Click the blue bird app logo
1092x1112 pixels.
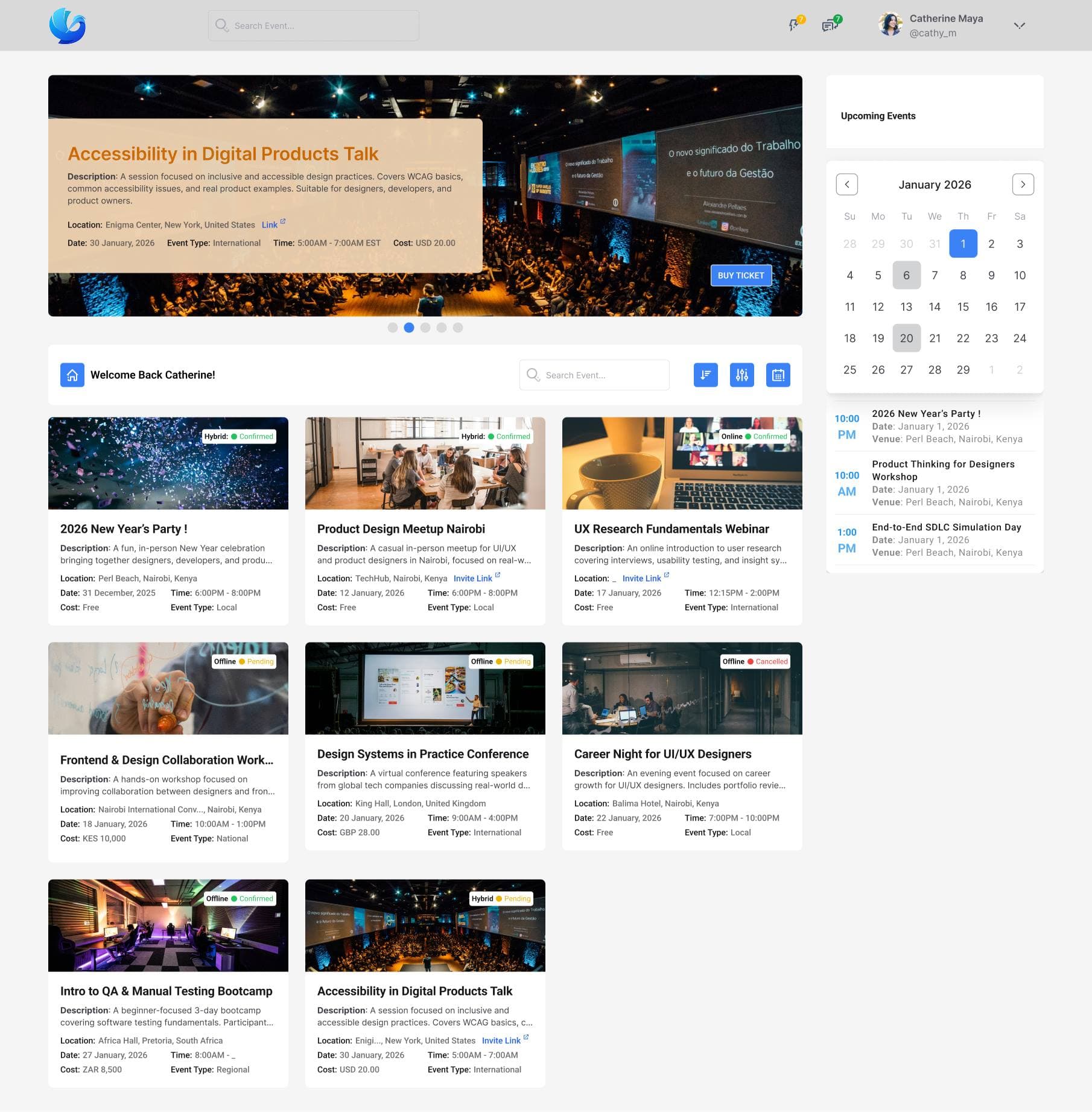[67, 25]
